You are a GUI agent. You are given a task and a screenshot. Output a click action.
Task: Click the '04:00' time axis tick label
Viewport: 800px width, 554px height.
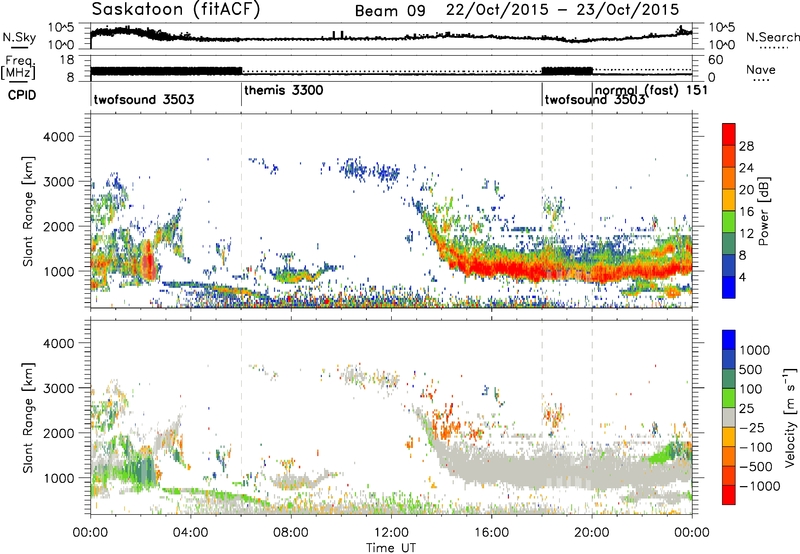(190, 533)
